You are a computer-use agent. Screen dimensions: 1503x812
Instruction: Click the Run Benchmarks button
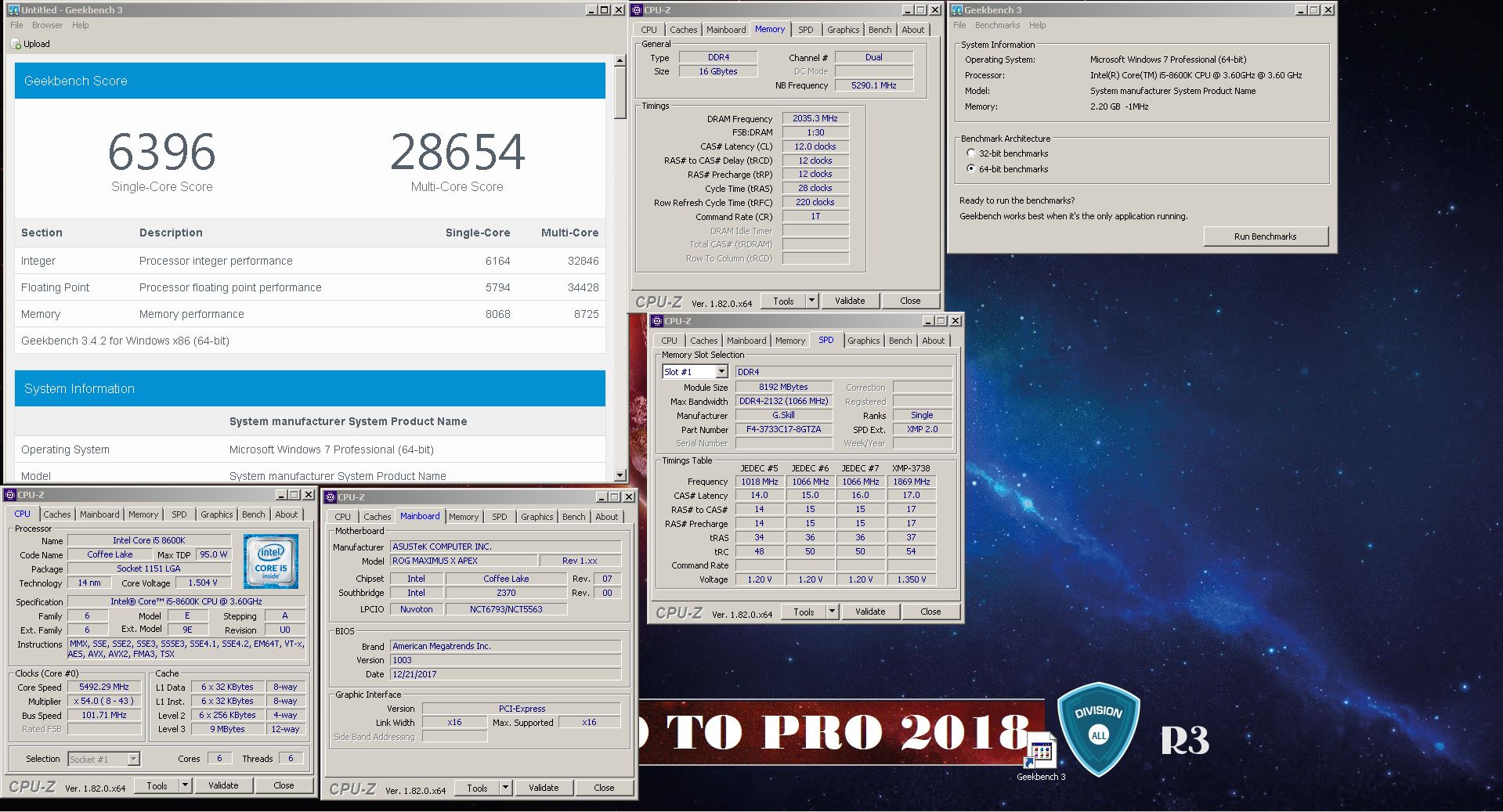coord(1265,236)
